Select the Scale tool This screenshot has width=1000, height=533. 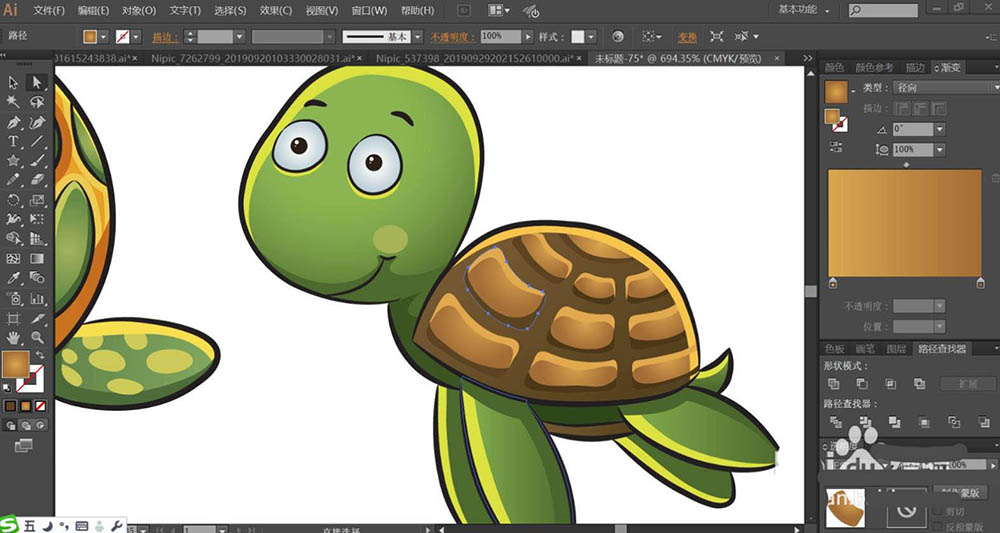coord(37,200)
